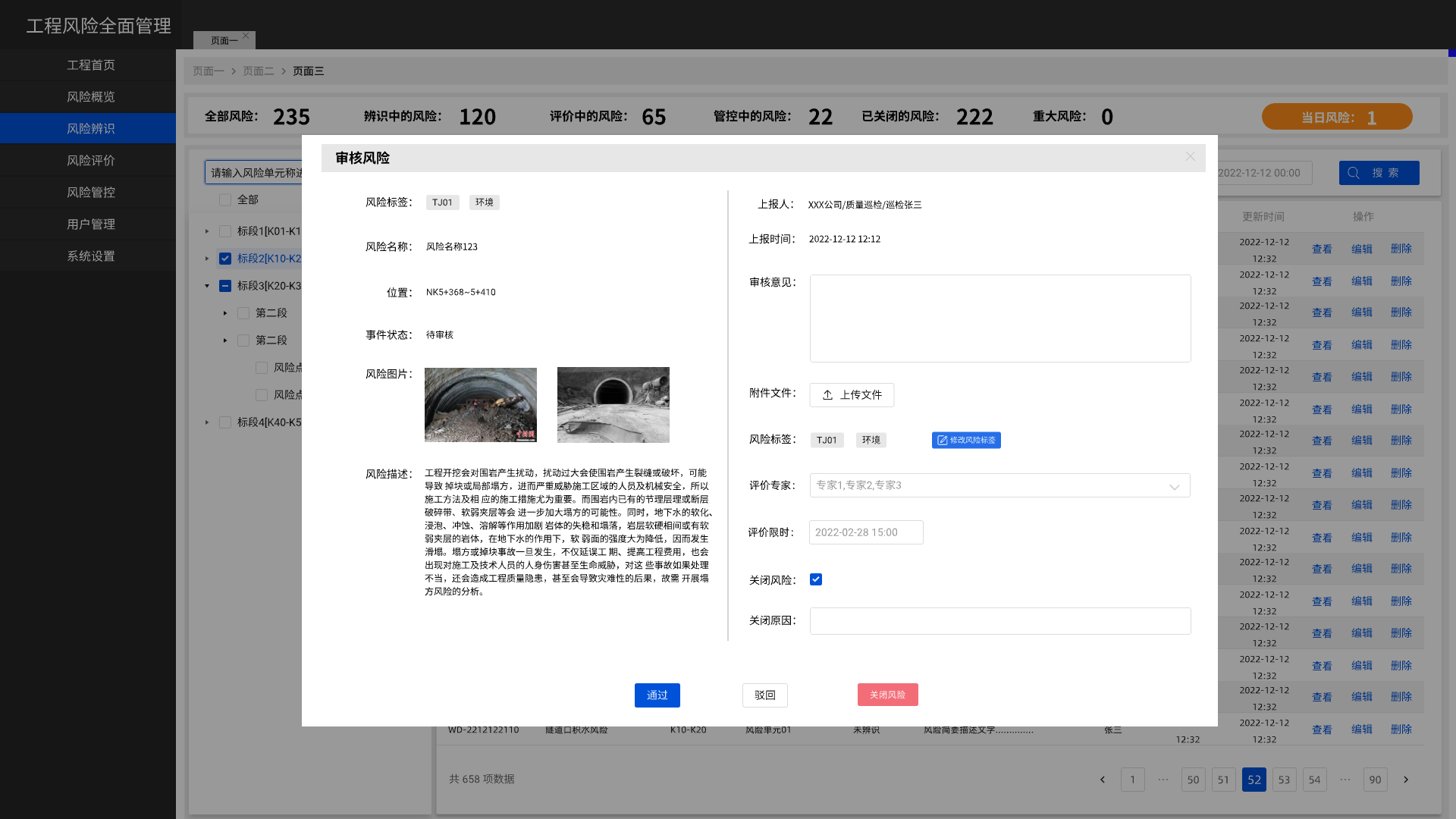1456x819 pixels.
Task: Check the first 第二段 checkbox
Action: [x=243, y=313]
